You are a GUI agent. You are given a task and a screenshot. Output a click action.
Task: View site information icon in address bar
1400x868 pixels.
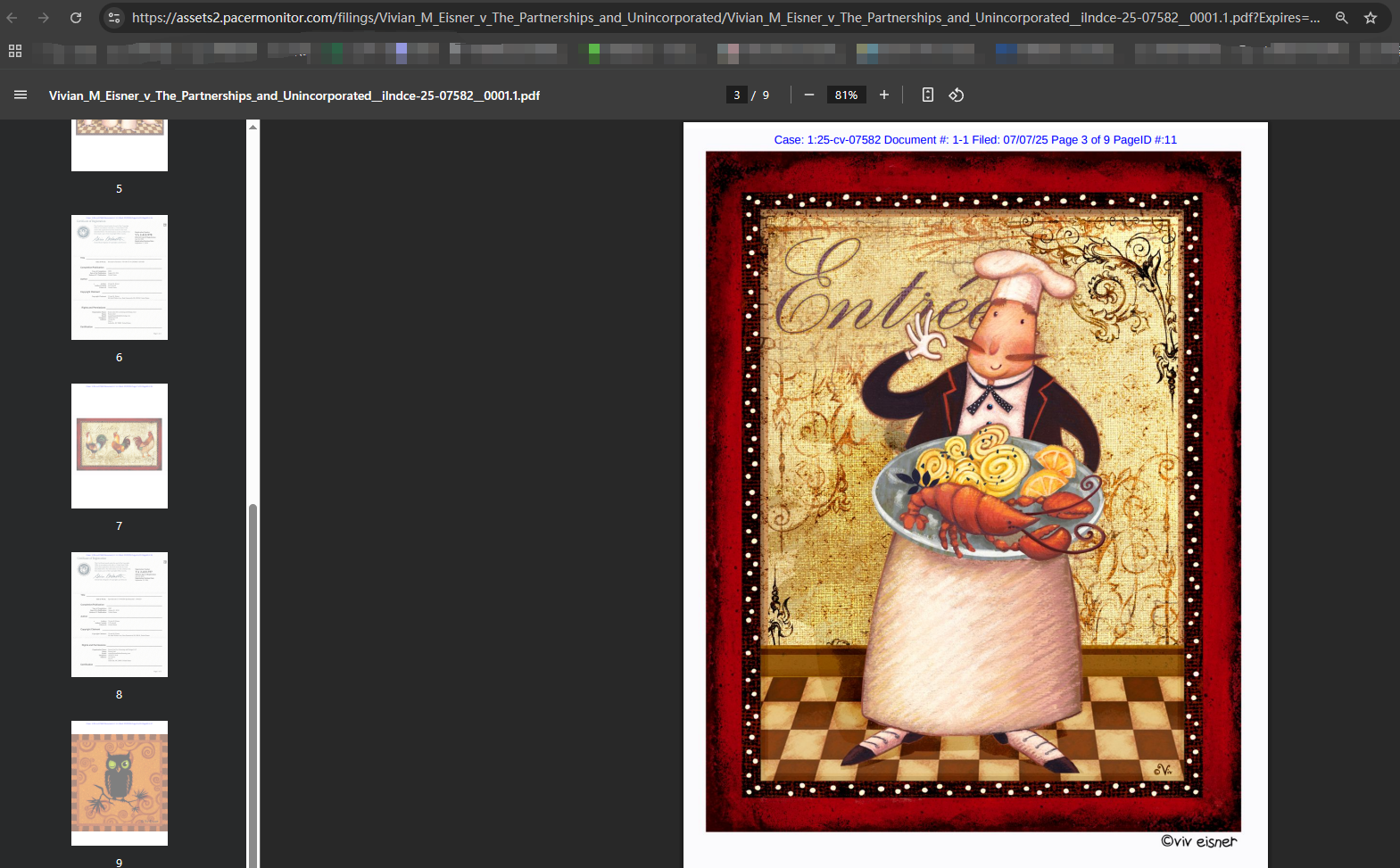click(113, 18)
